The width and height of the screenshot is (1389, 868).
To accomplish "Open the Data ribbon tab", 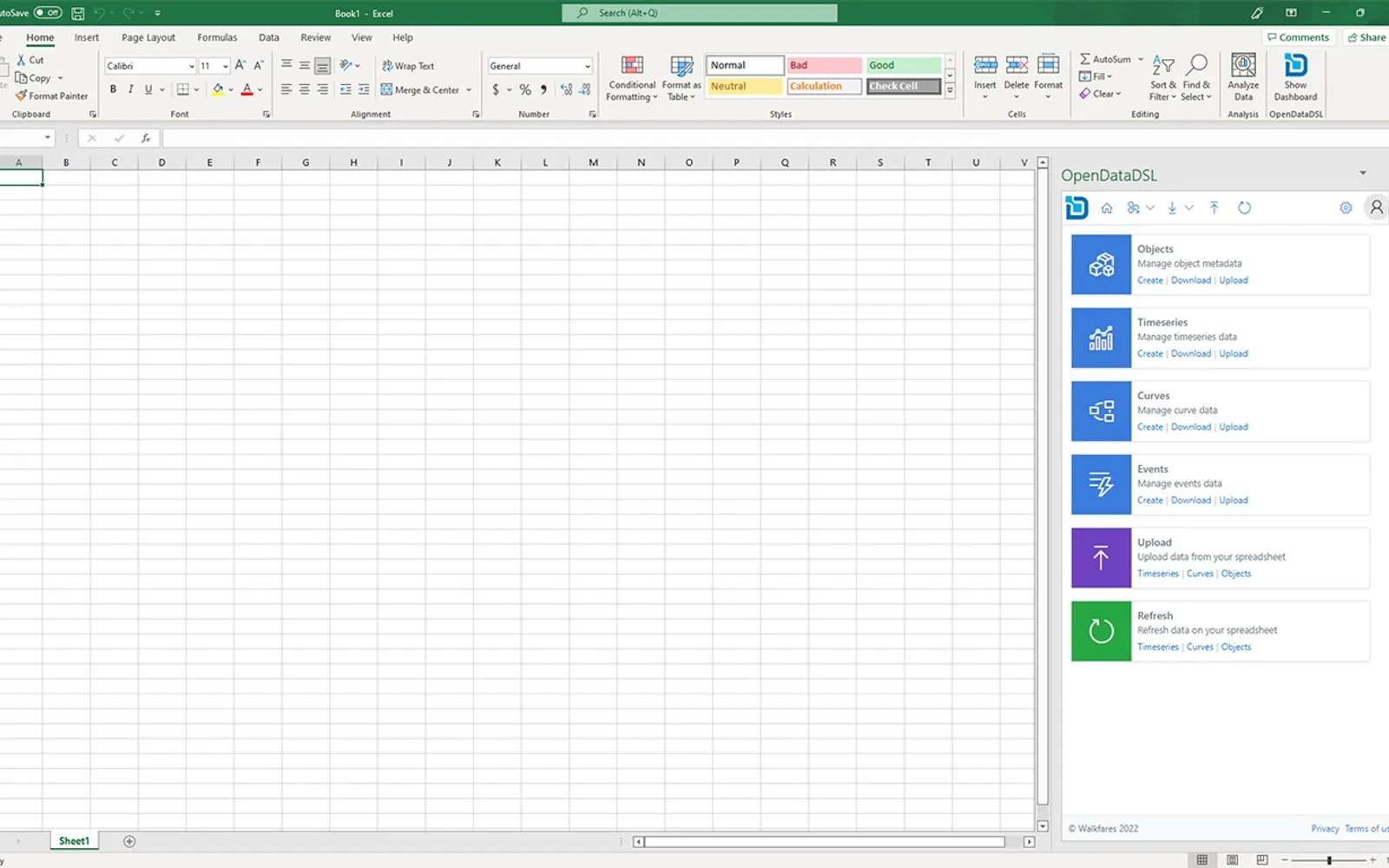I will [x=269, y=37].
